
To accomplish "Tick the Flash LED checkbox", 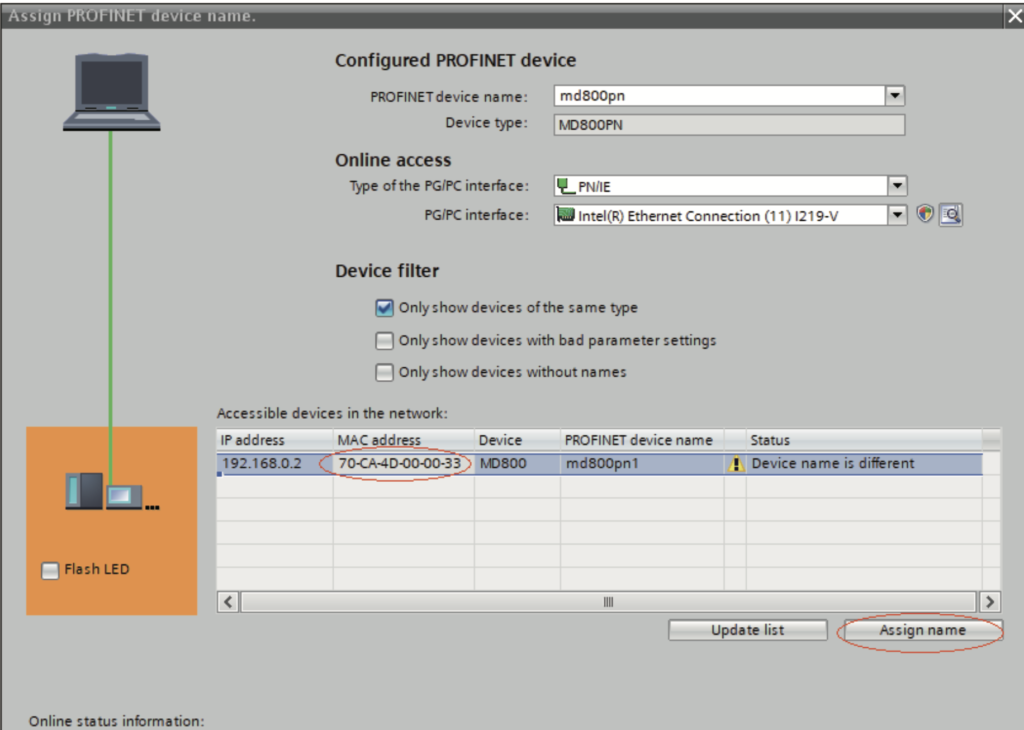I will click(50, 570).
